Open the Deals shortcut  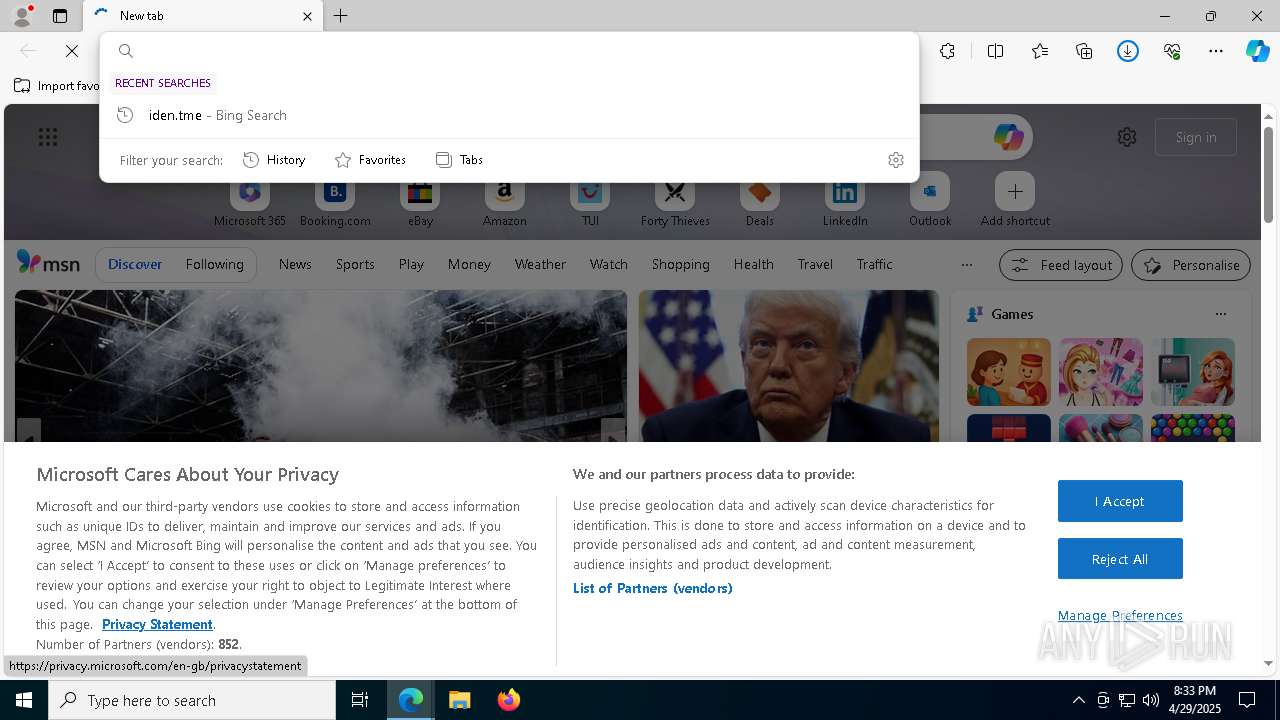click(760, 203)
